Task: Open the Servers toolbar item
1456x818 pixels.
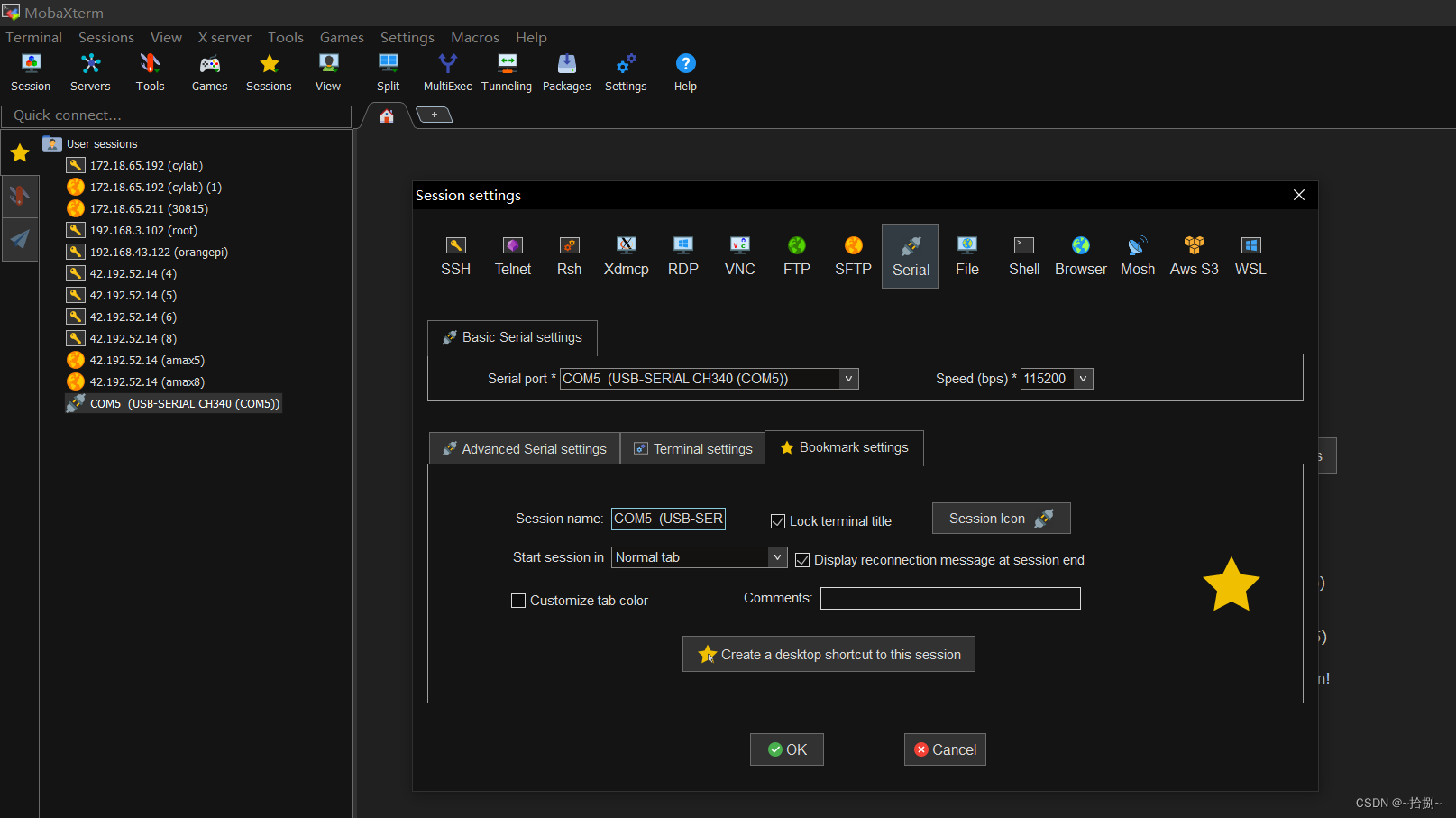Action: coord(90,72)
